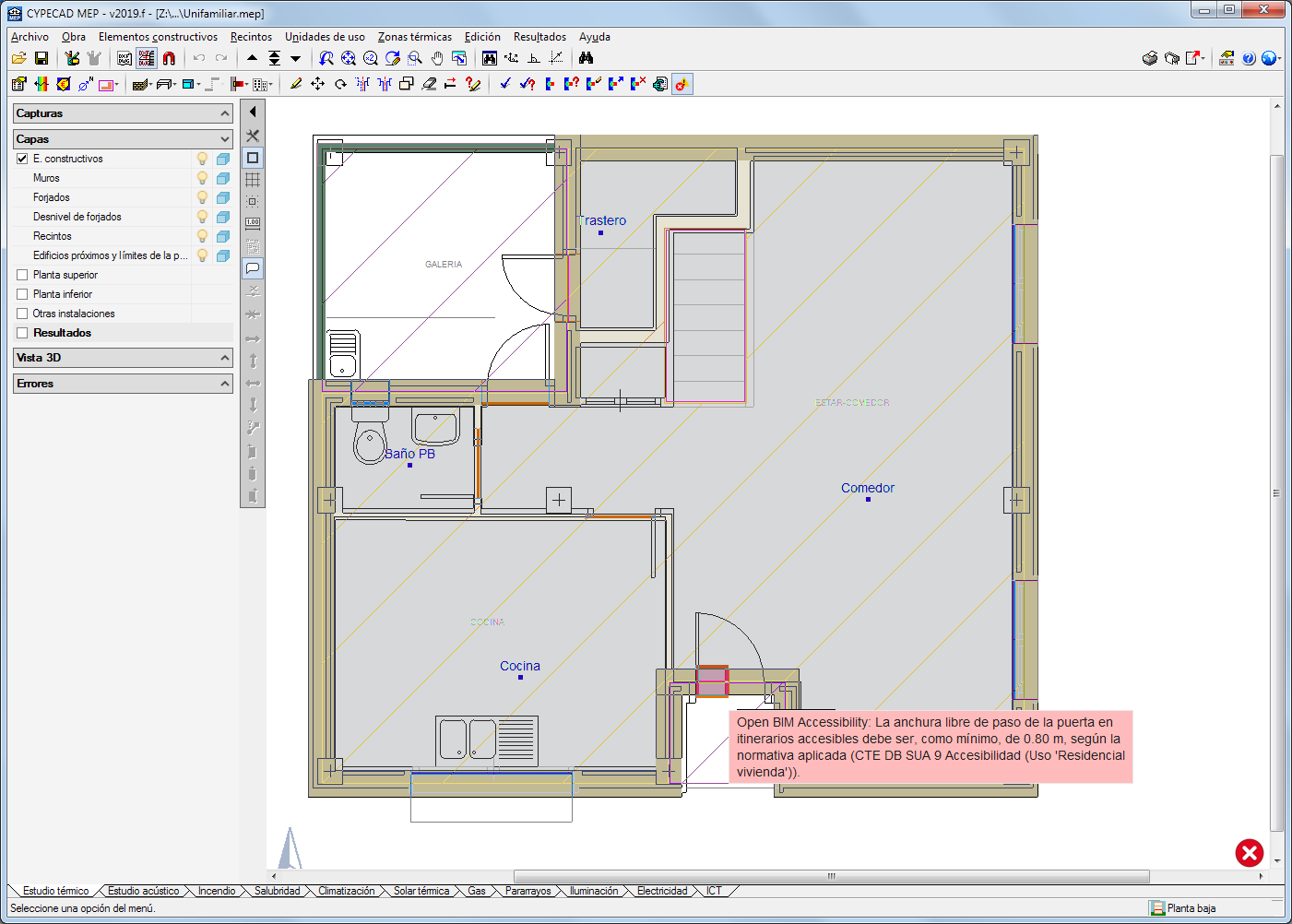Image resolution: width=1292 pixels, height=924 pixels.
Task: Click the highlighted red warning errors icon
Action: (x=682, y=84)
